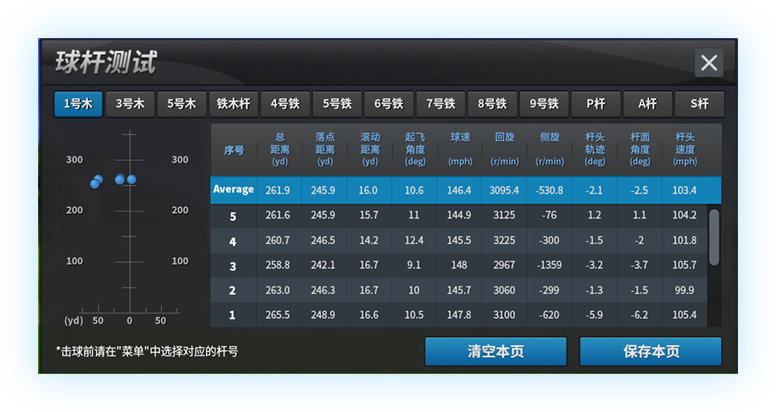Choose the 6号铁 tab
This screenshot has width=776, height=412.
389,104
